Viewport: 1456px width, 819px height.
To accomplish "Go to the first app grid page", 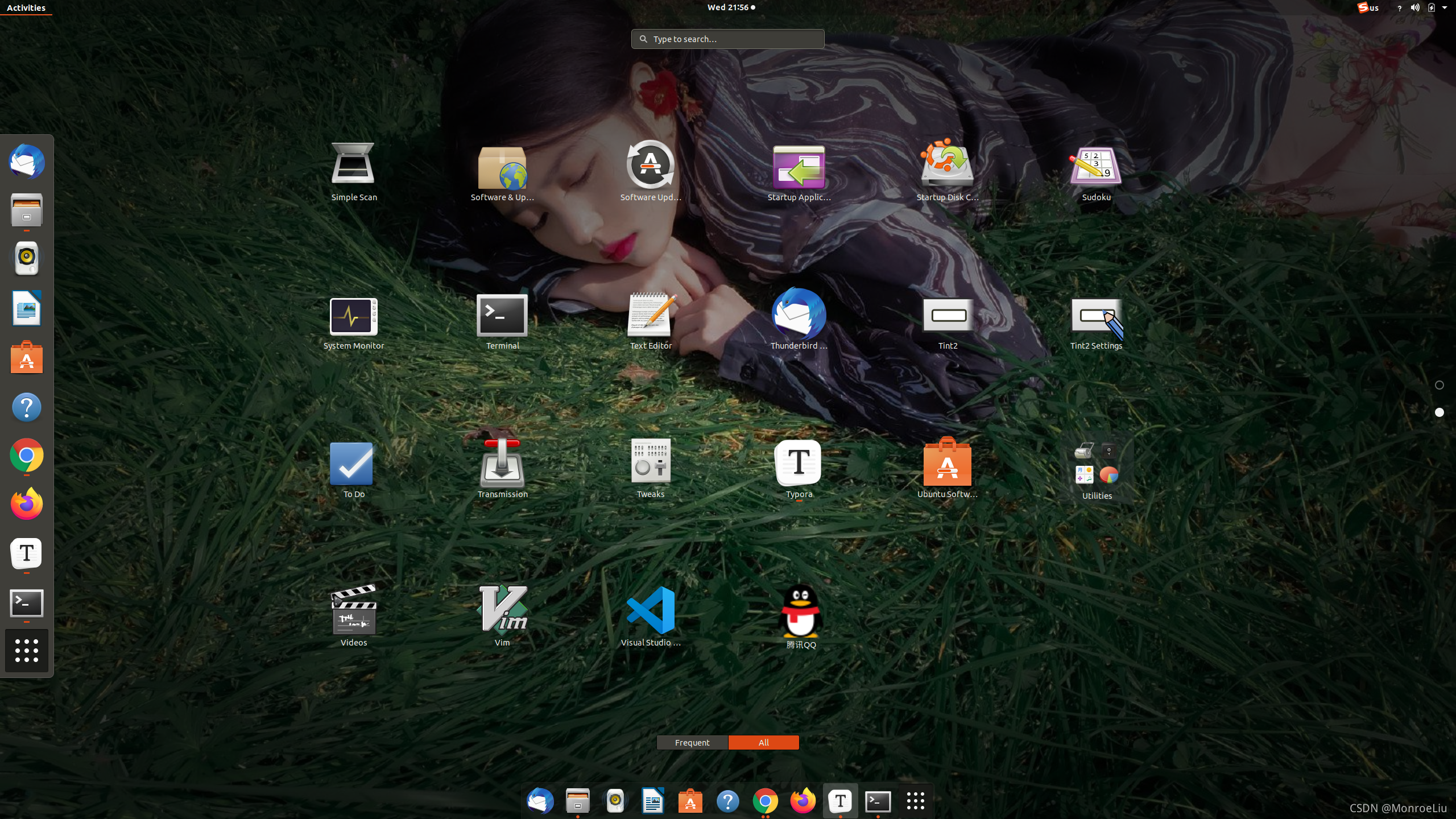I will pos(1440,385).
